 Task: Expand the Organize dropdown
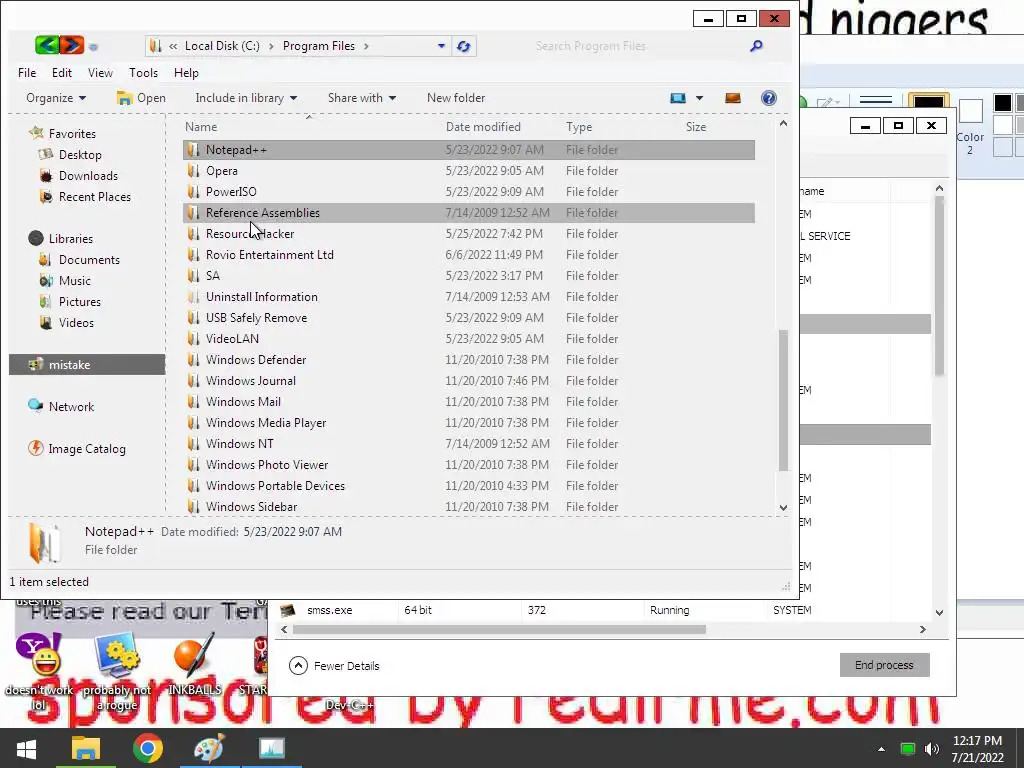(x=56, y=98)
